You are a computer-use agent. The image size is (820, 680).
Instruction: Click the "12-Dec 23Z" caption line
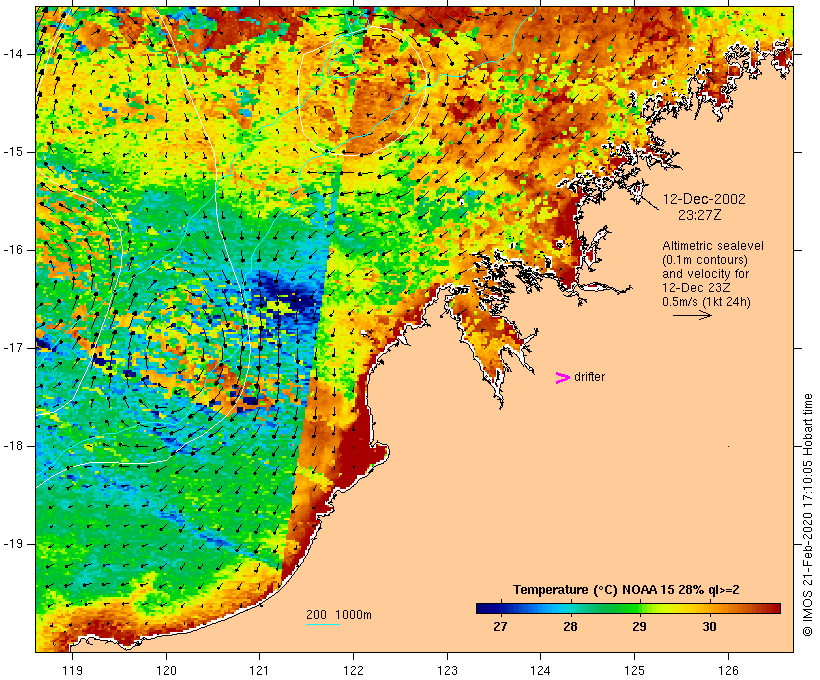coord(696,288)
